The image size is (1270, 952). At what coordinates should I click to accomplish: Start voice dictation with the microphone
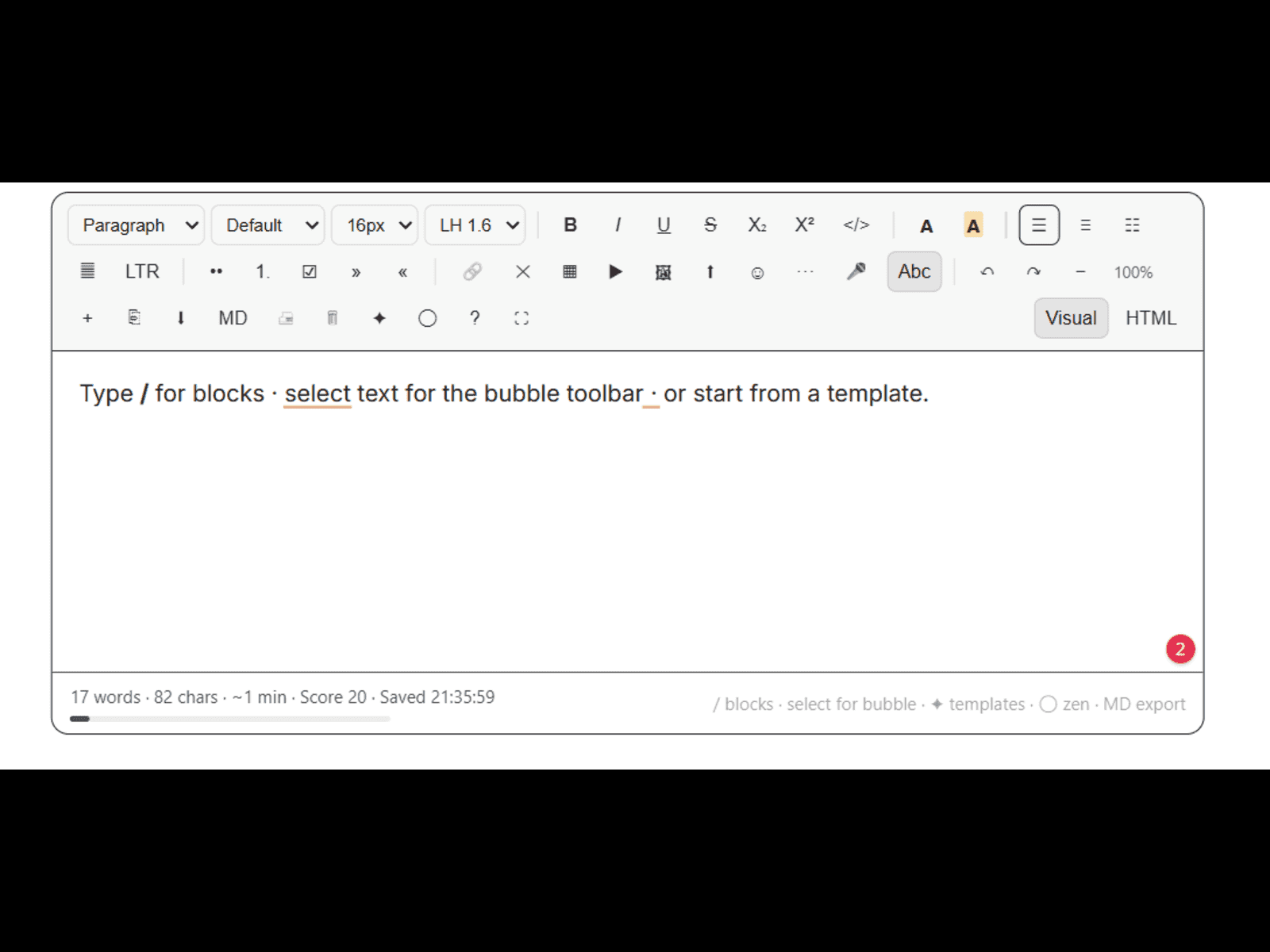pyautogui.click(x=856, y=271)
